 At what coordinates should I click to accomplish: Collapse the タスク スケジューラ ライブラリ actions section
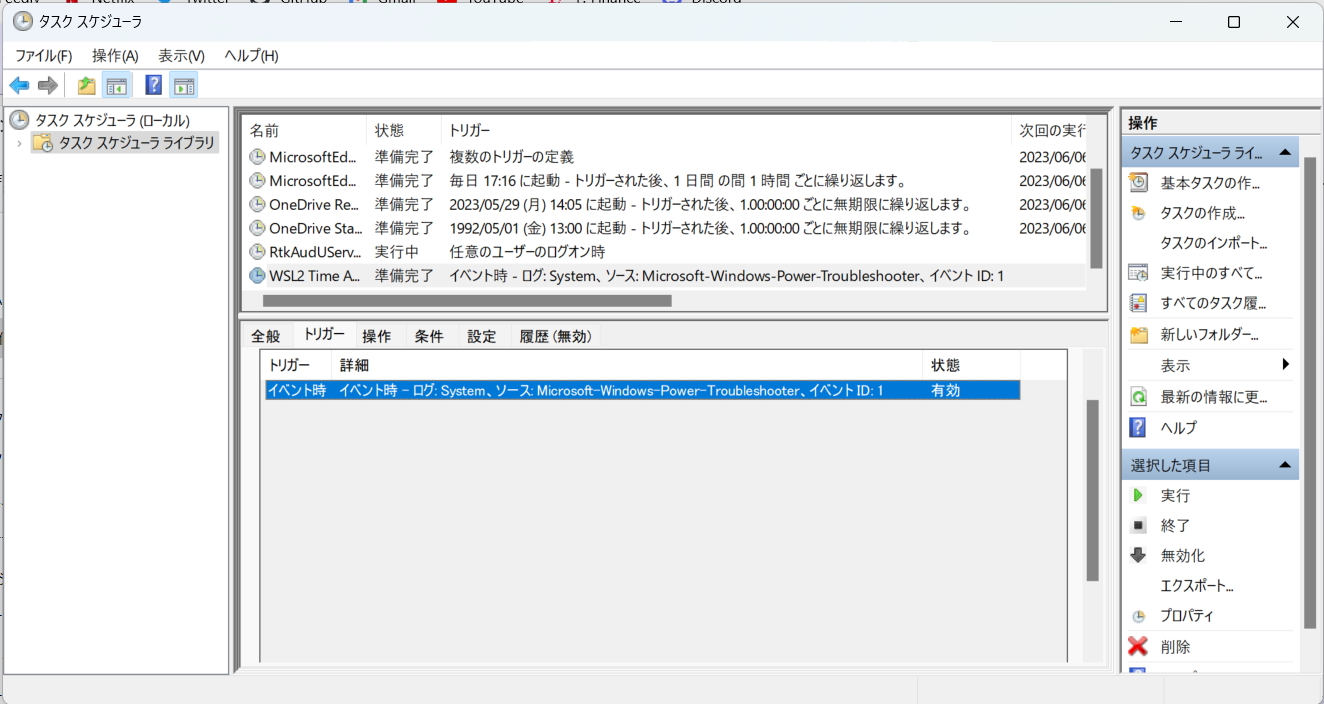click(x=1285, y=153)
